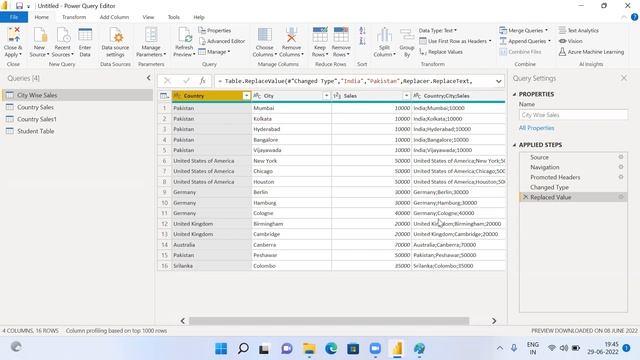Open Data source settings
This screenshot has width=640, height=360.
[115, 42]
